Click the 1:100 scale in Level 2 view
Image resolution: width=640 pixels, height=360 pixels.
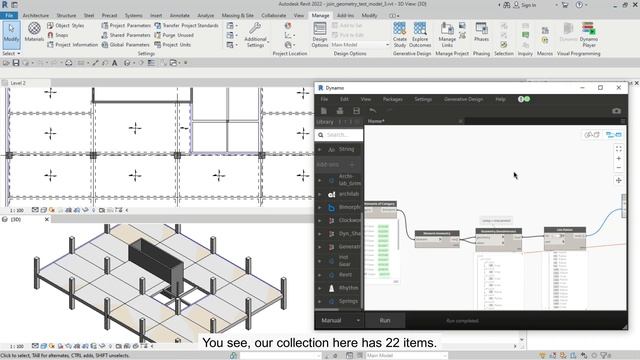(17, 210)
